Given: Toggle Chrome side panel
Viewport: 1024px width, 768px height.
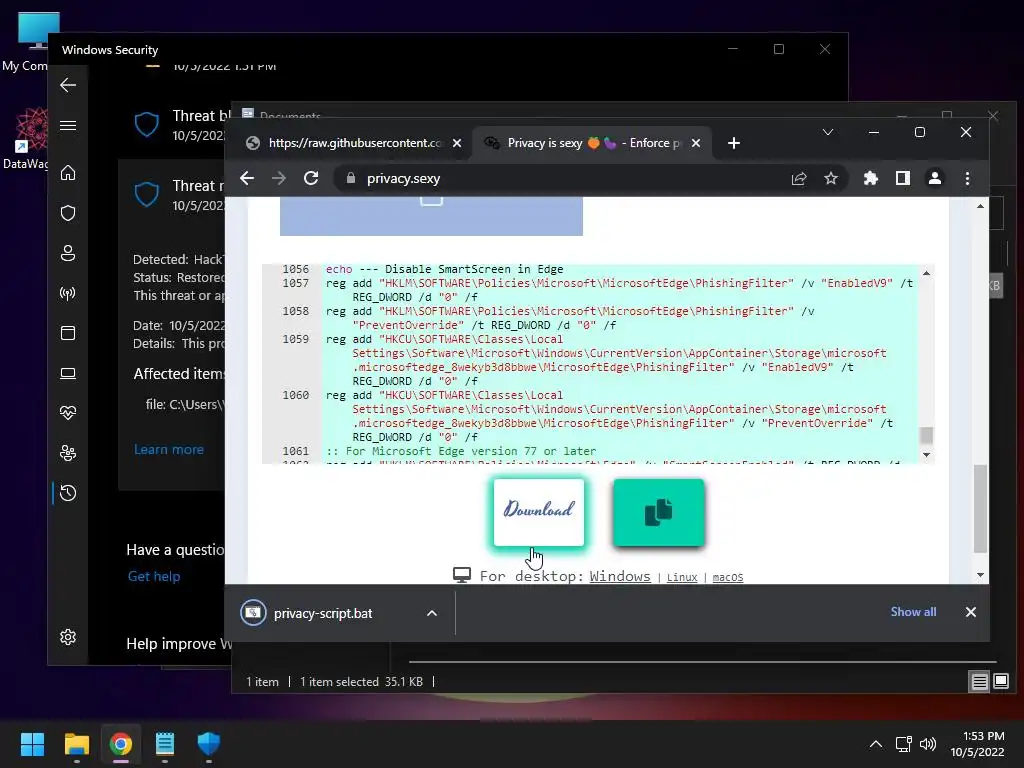Looking at the screenshot, I should coord(903,178).
